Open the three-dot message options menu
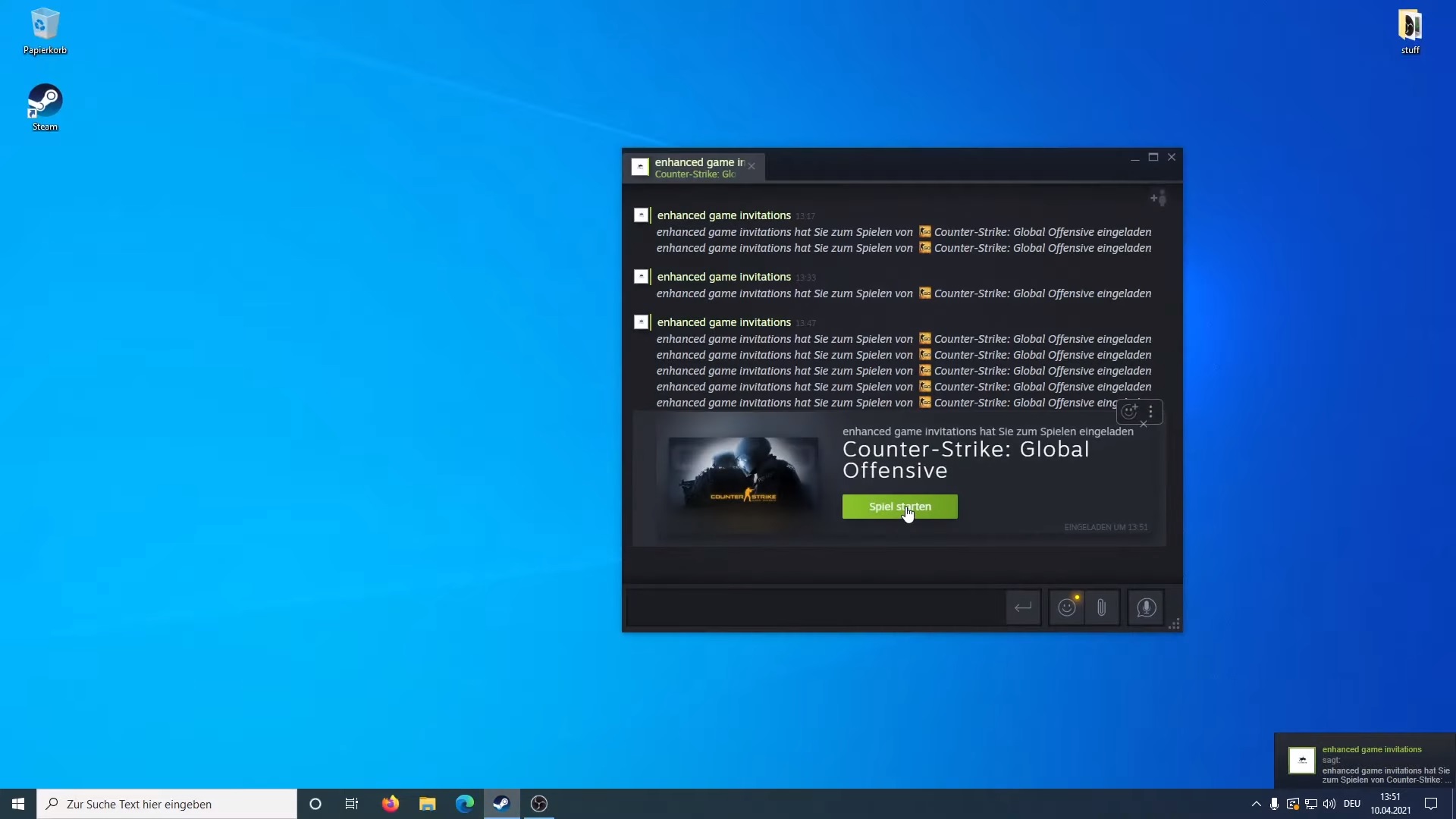Viewport: 1456px width, 819px height. (x=1151, y=412)
